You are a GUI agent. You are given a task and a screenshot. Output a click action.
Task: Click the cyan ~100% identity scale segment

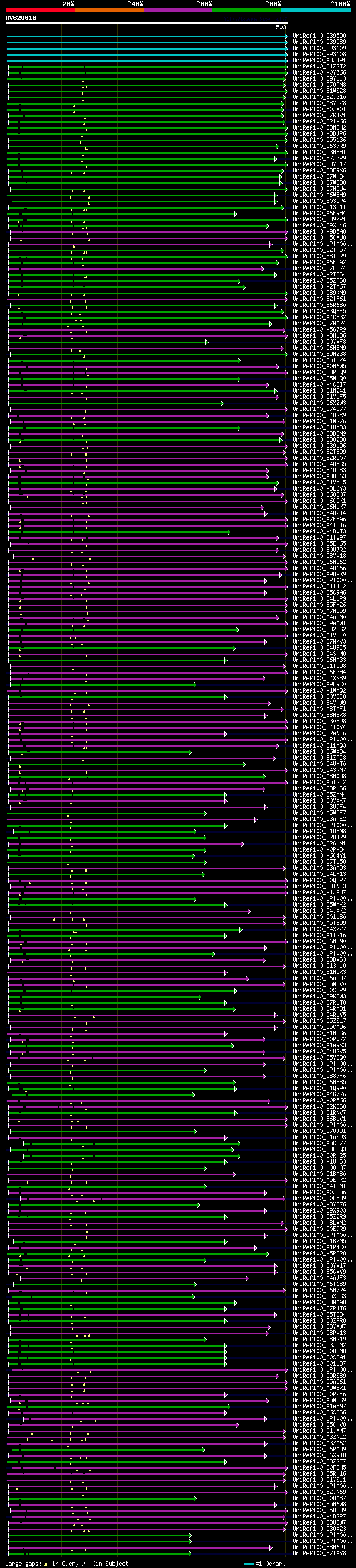pos(316,11)
